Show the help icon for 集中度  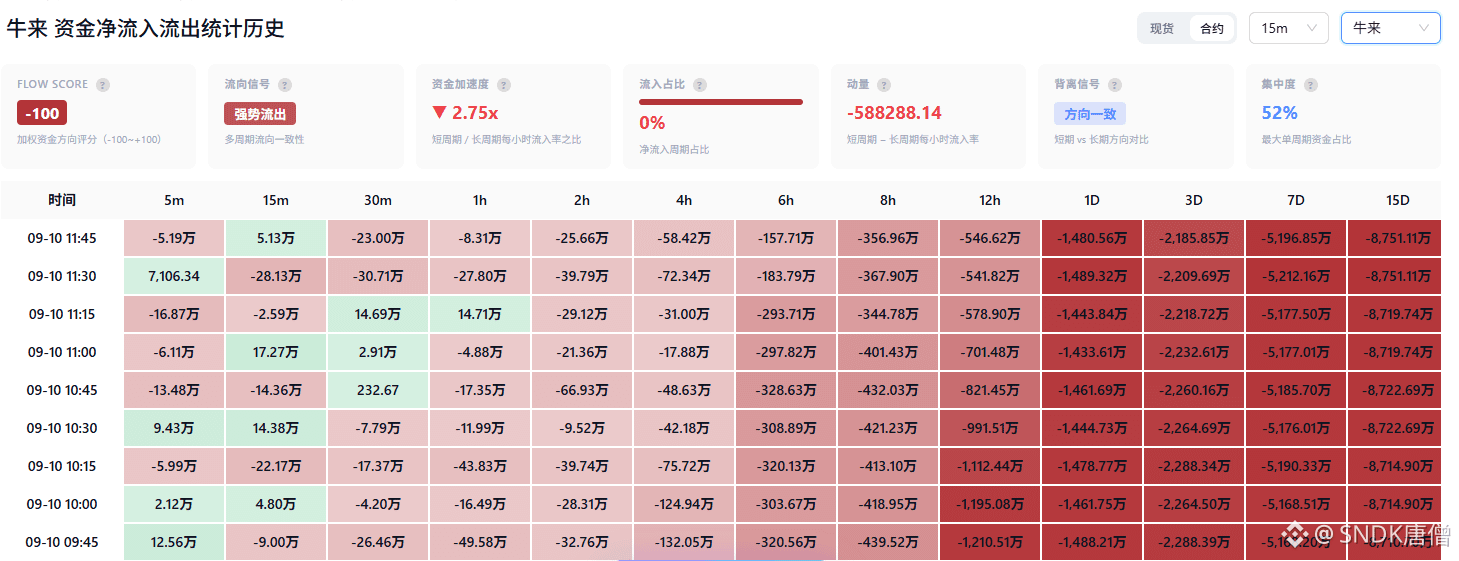coord(1311,85)
